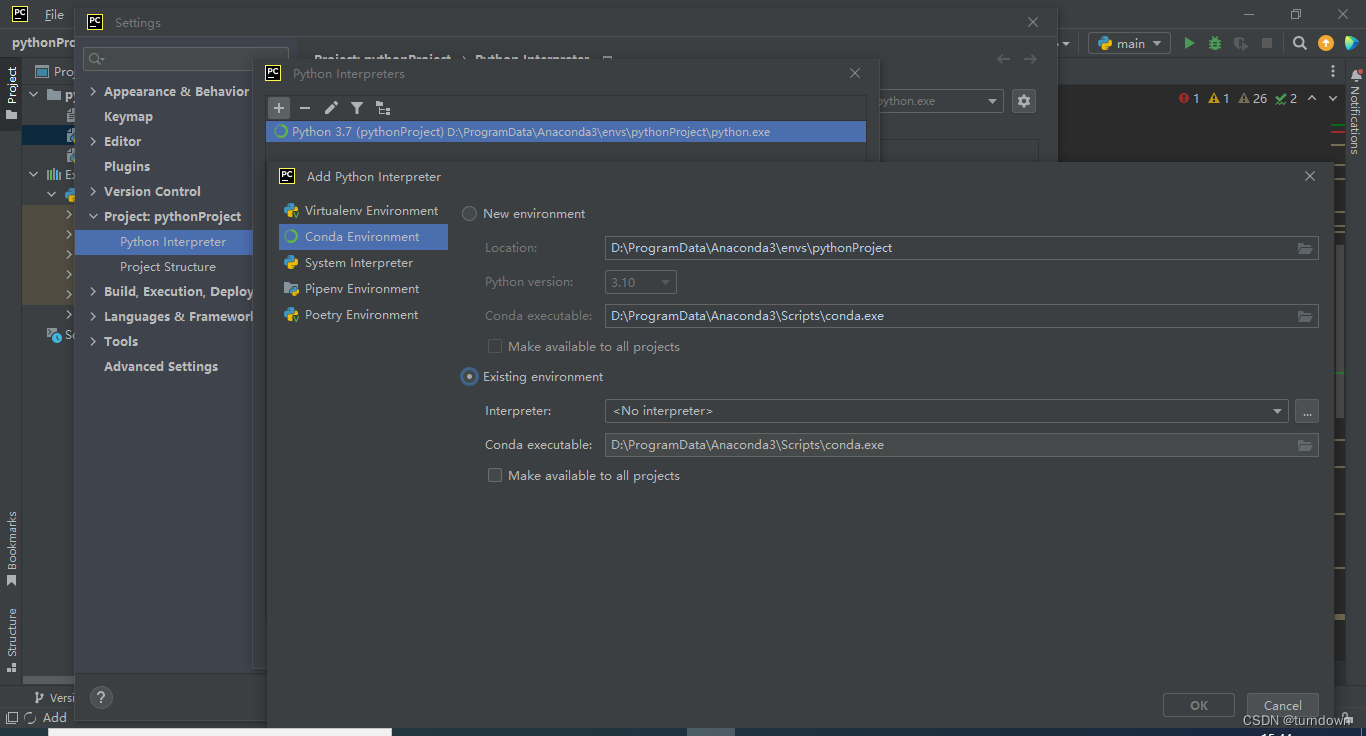
Task: Click the filter funnel icon in Python Interpreters
Action: [x=357, y=108]
